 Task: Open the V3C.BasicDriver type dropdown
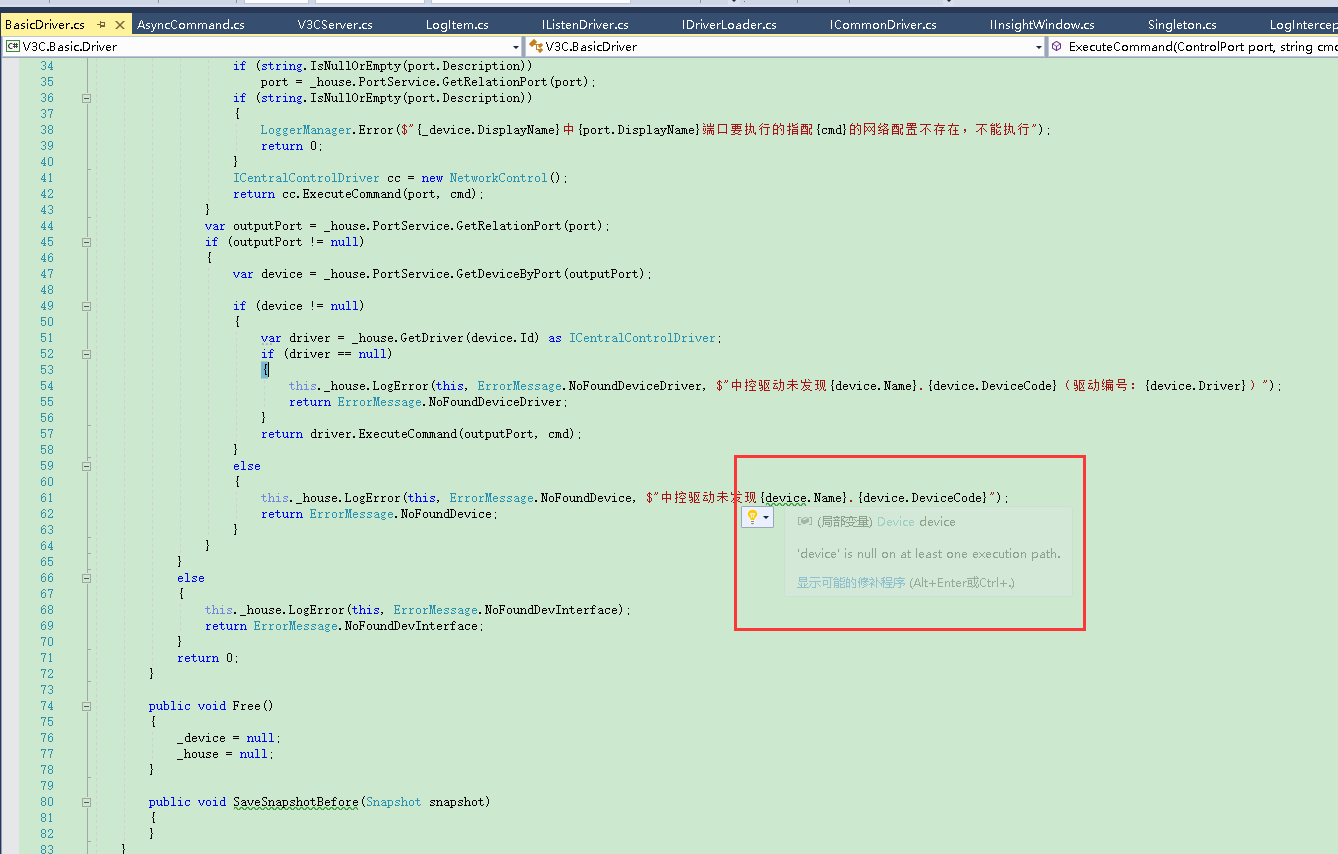coord(1039,46)
